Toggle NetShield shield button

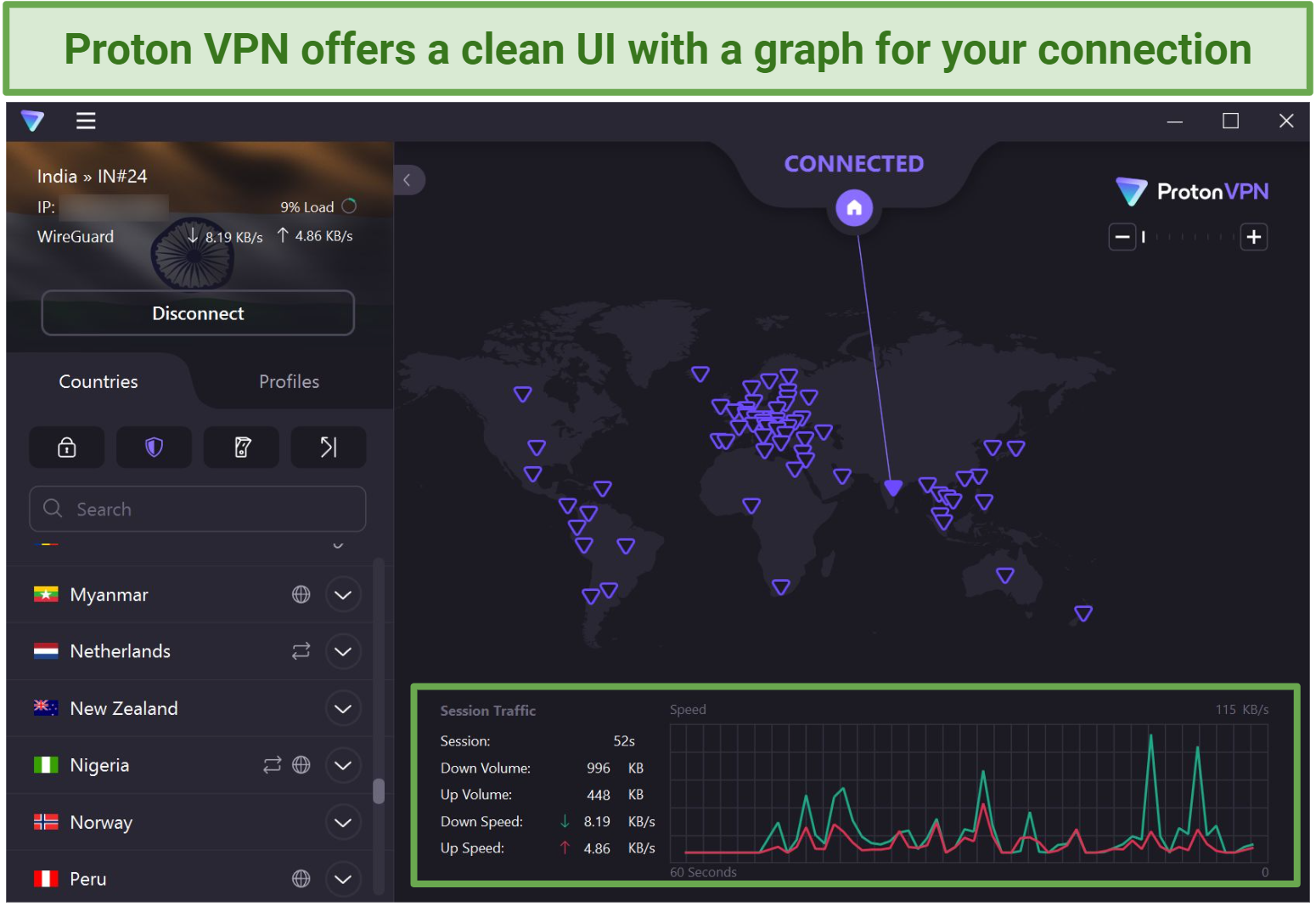pos(154,447)
